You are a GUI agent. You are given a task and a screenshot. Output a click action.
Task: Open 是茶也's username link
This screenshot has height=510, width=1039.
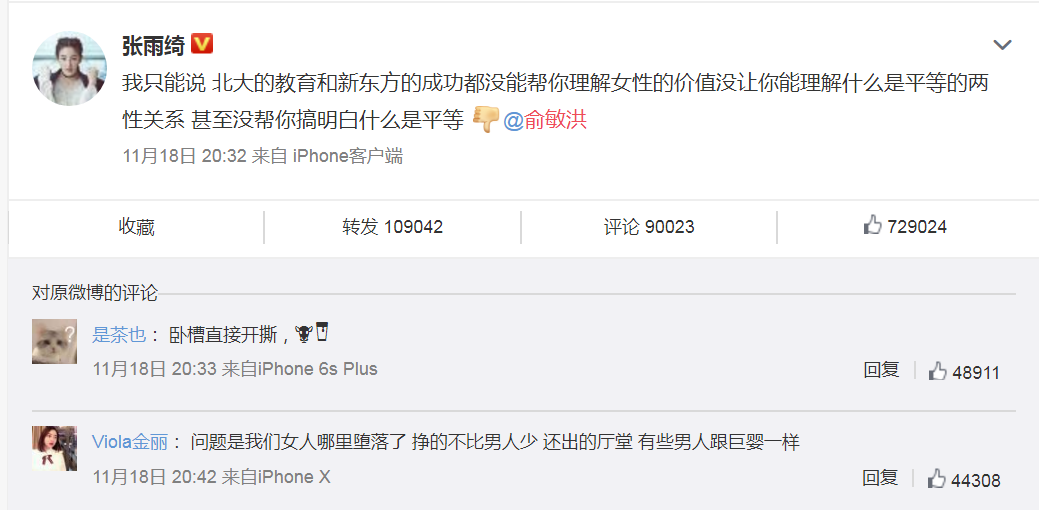click(119, 335)
